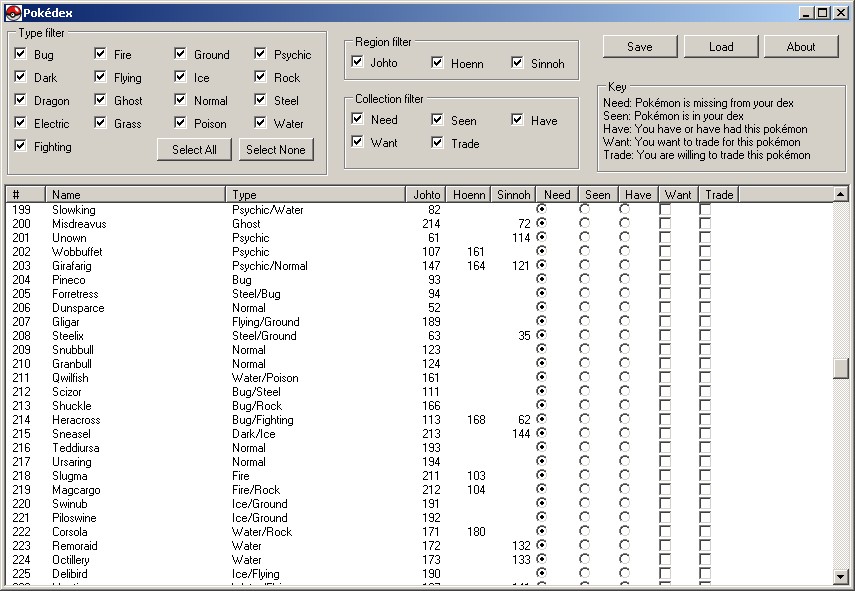The width and height of the screenshot is (855, 591).
Task: Uncheck the Rock type checkbox
Action: point(260,77)
